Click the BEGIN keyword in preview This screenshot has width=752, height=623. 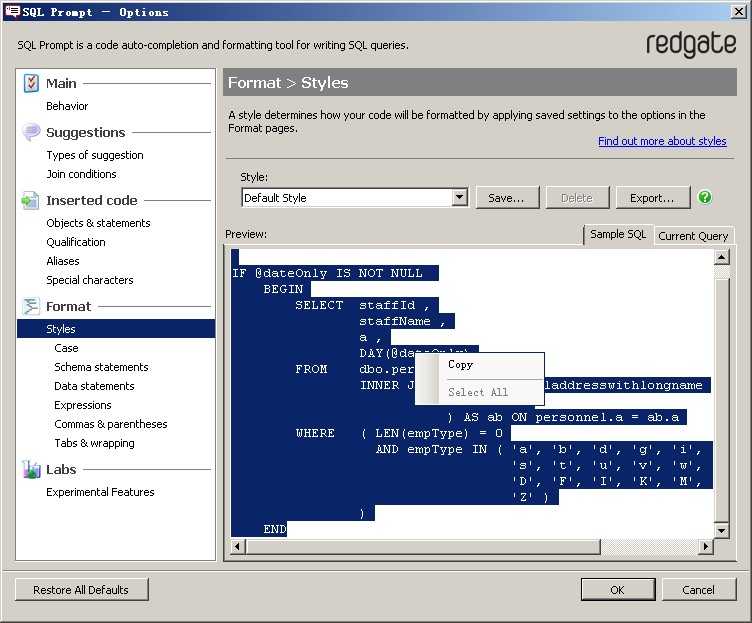[x=283, y=289]
